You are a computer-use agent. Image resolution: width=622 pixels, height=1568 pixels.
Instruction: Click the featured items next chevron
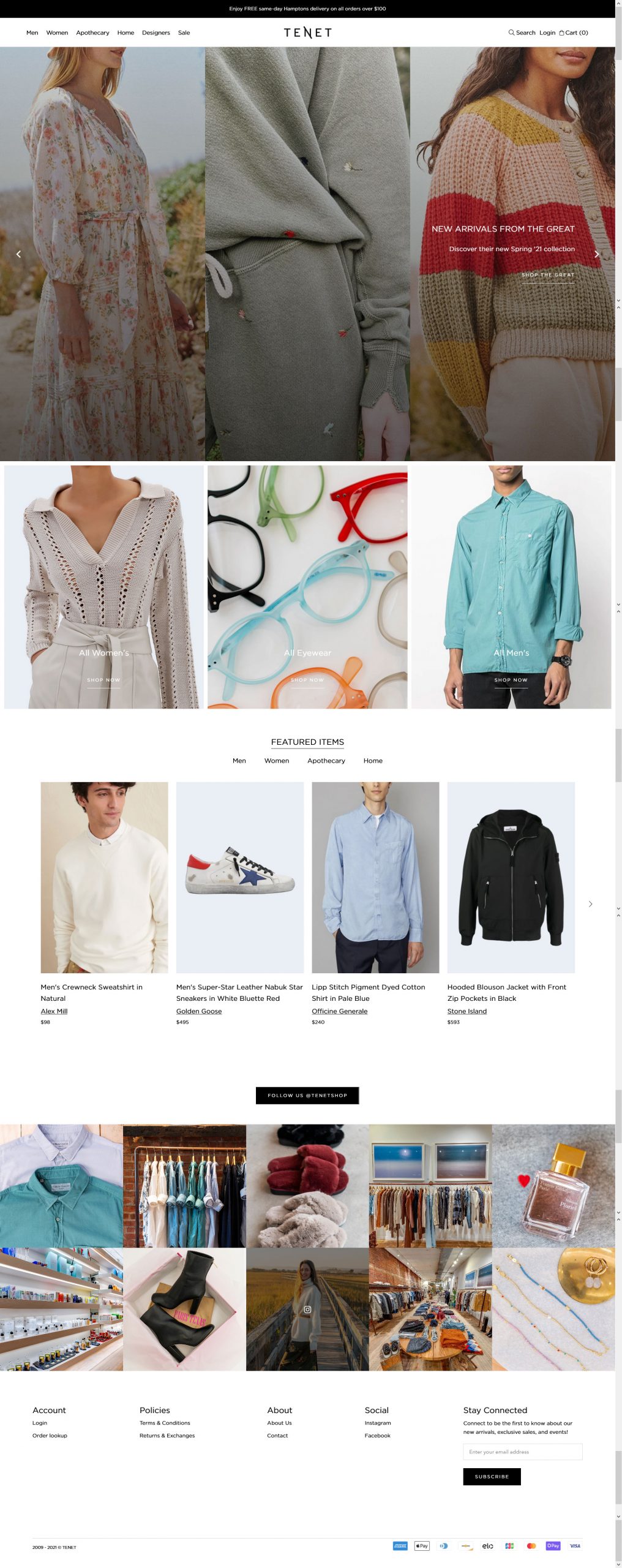(x=590, y=904)
